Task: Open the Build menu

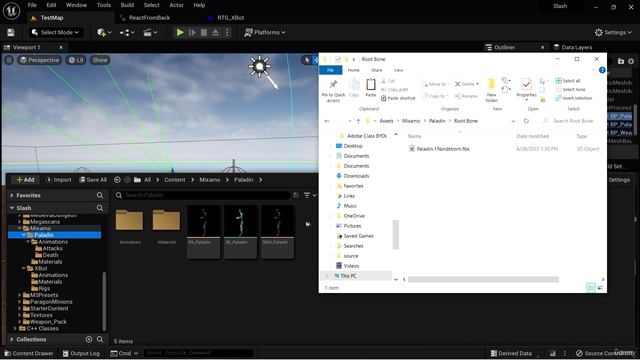Action: point(127,5)
